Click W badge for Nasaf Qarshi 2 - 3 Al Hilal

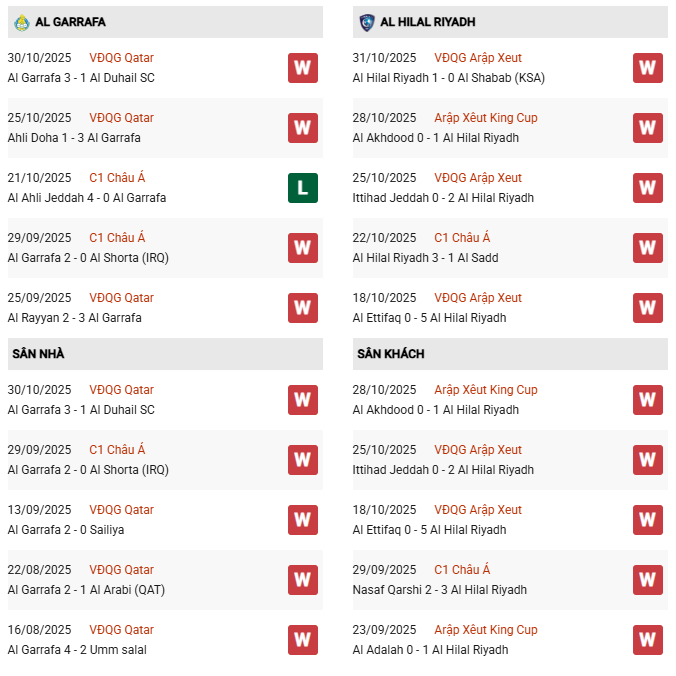point(648,580)
